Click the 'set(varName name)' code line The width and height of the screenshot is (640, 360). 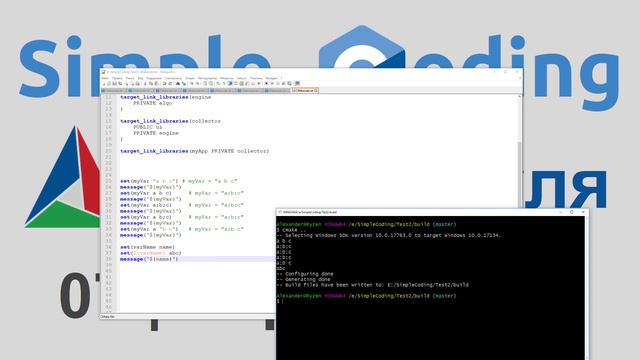tap(147, 247)
